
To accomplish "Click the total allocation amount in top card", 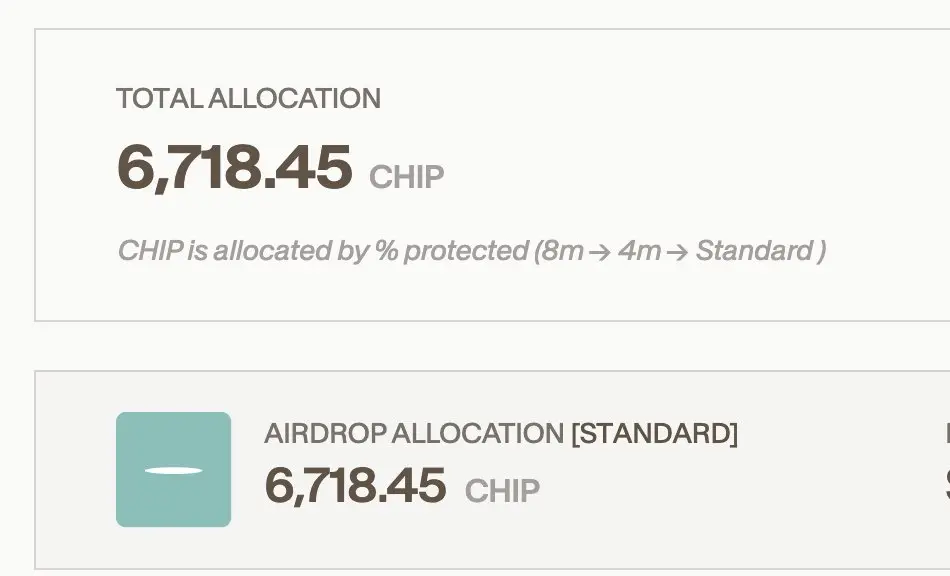I will point(234,167).
